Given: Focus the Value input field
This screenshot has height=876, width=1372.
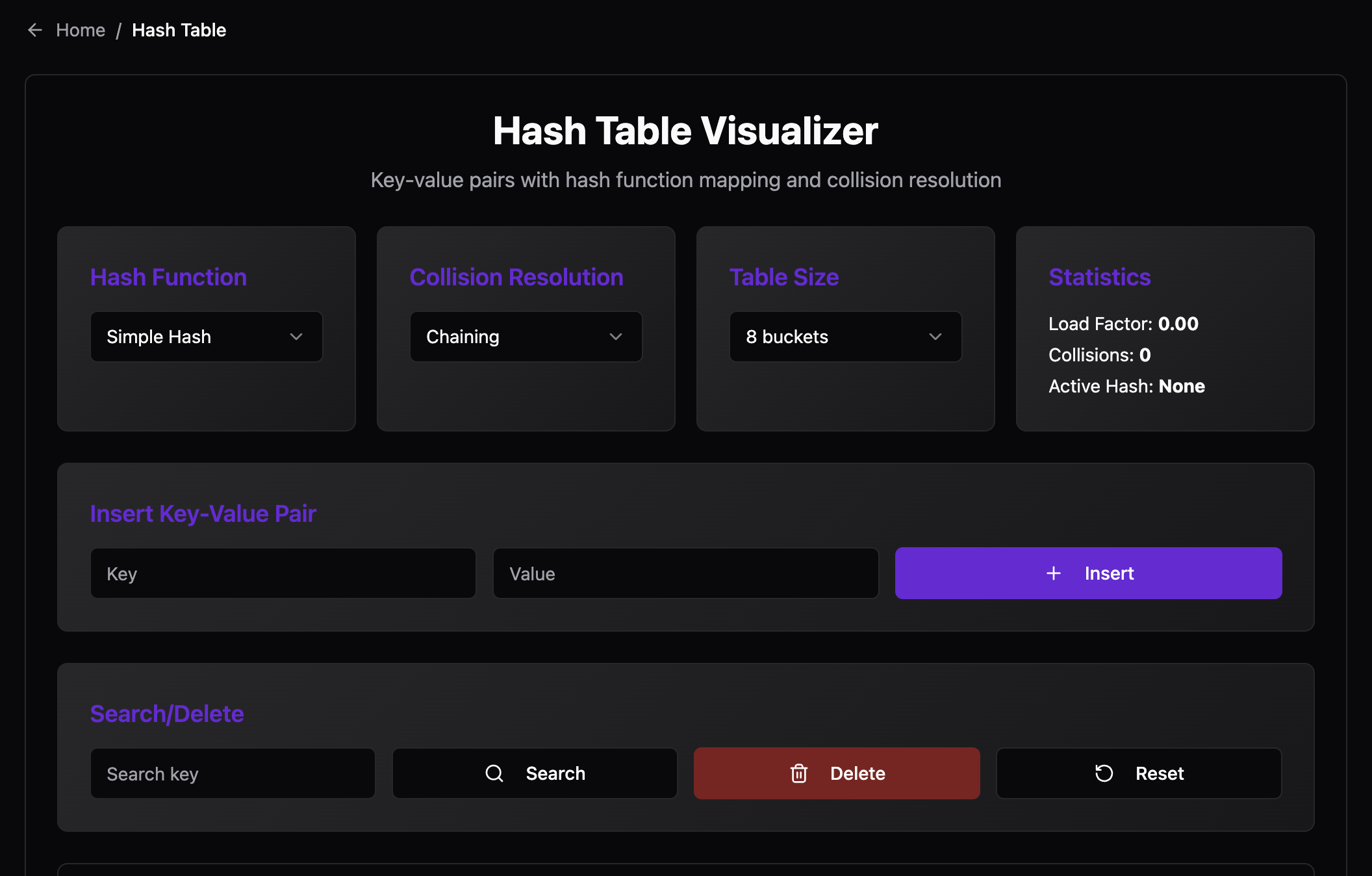Looking at the screenshot, I should [686, 573].
